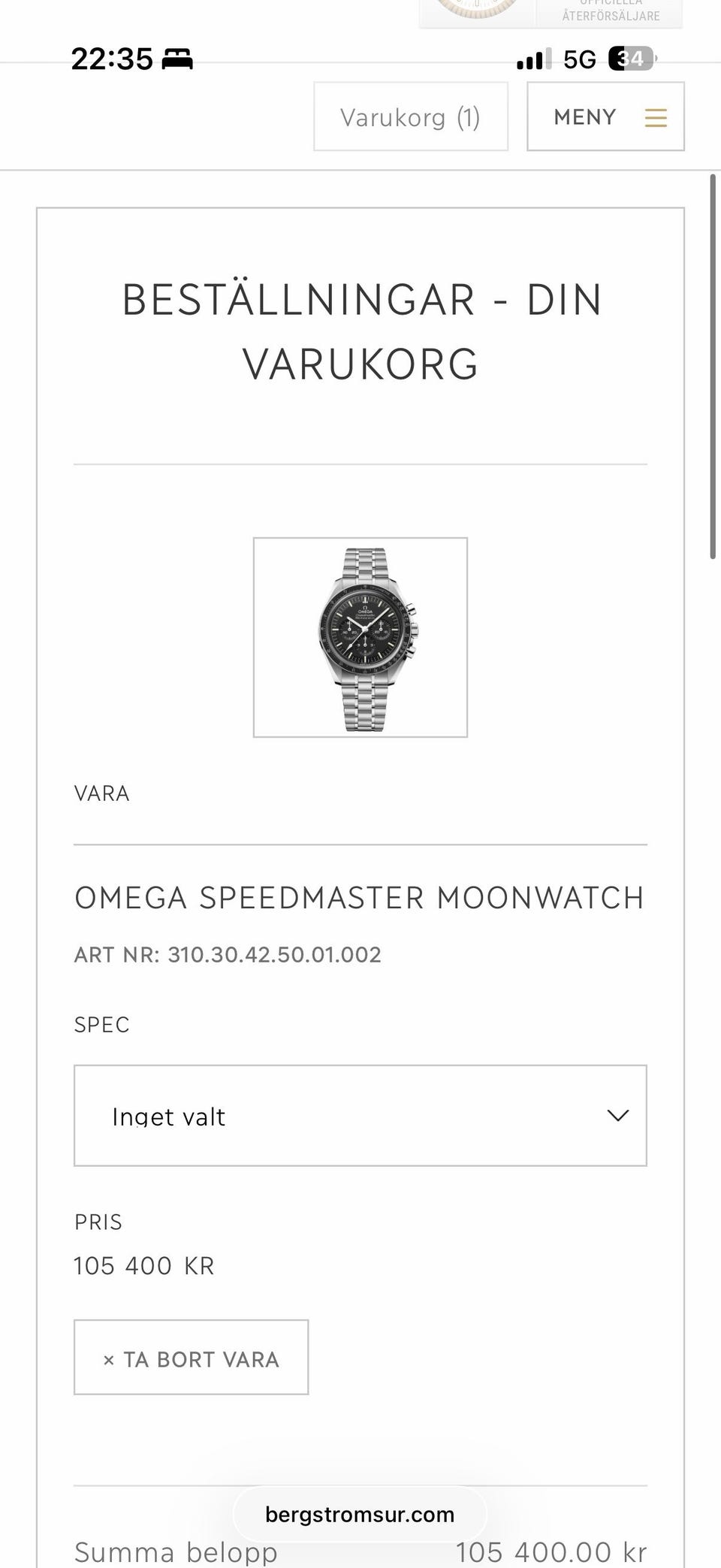Open Varukorg (1) shopping cart
721x1568 pixels.
coord(410,117)
